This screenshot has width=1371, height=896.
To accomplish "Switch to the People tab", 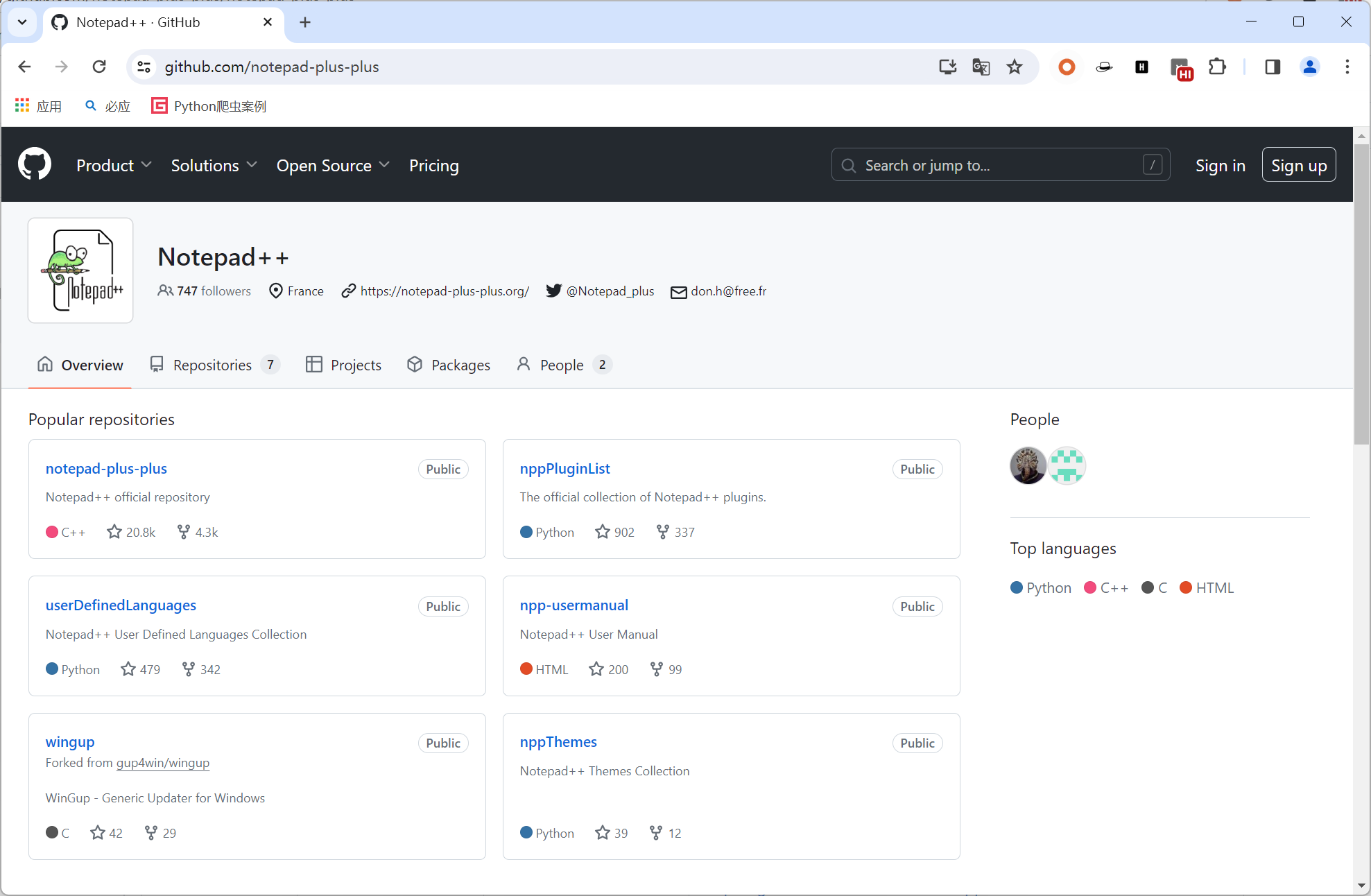I will coord(562,365).
